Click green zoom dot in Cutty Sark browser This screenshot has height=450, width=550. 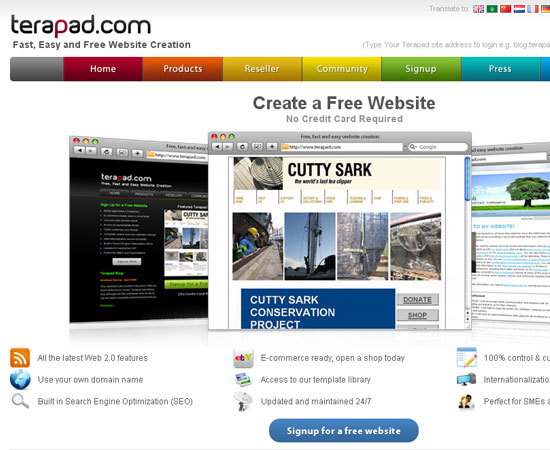232,136
